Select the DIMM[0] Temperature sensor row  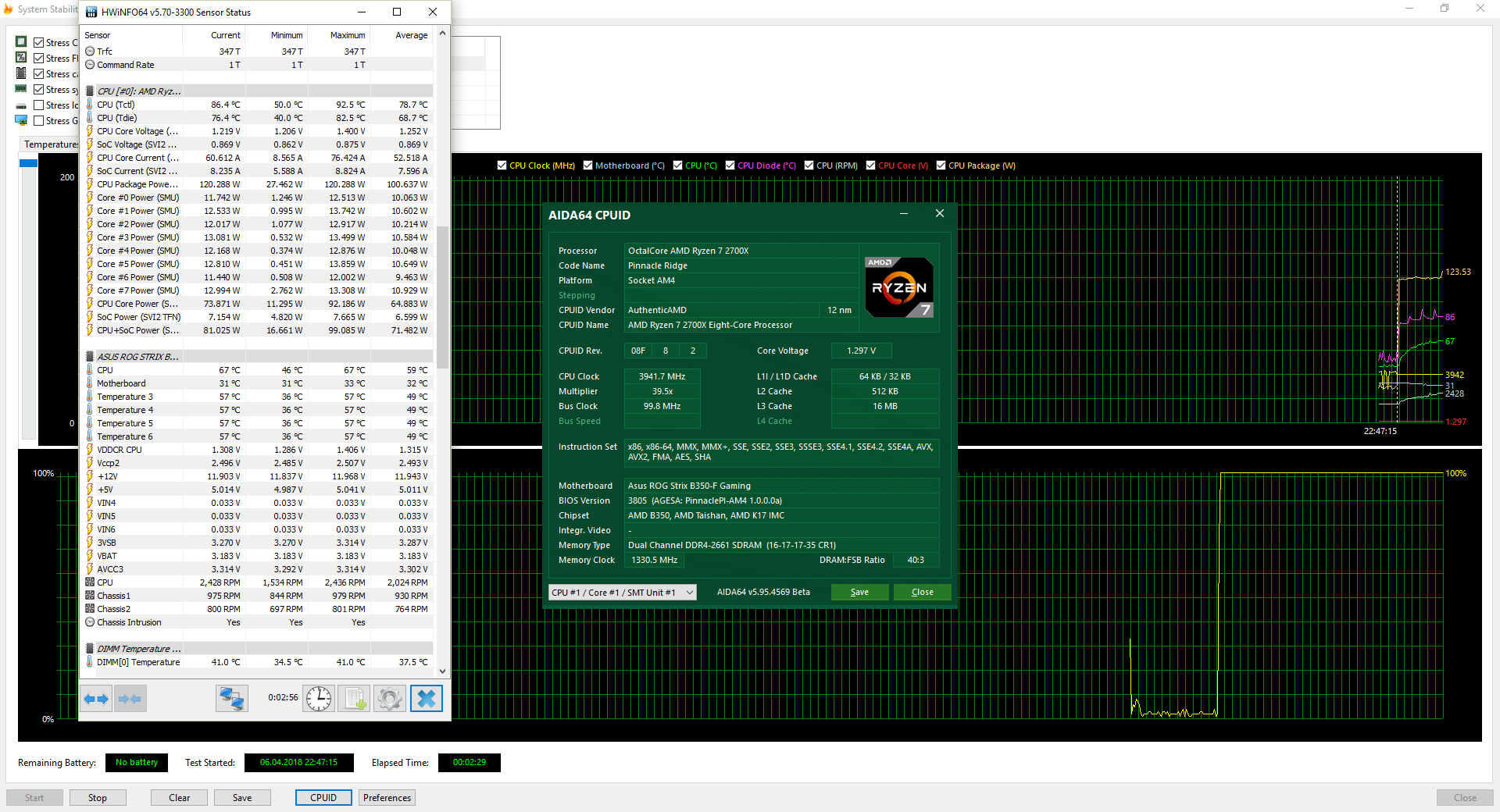pos(258,662)
